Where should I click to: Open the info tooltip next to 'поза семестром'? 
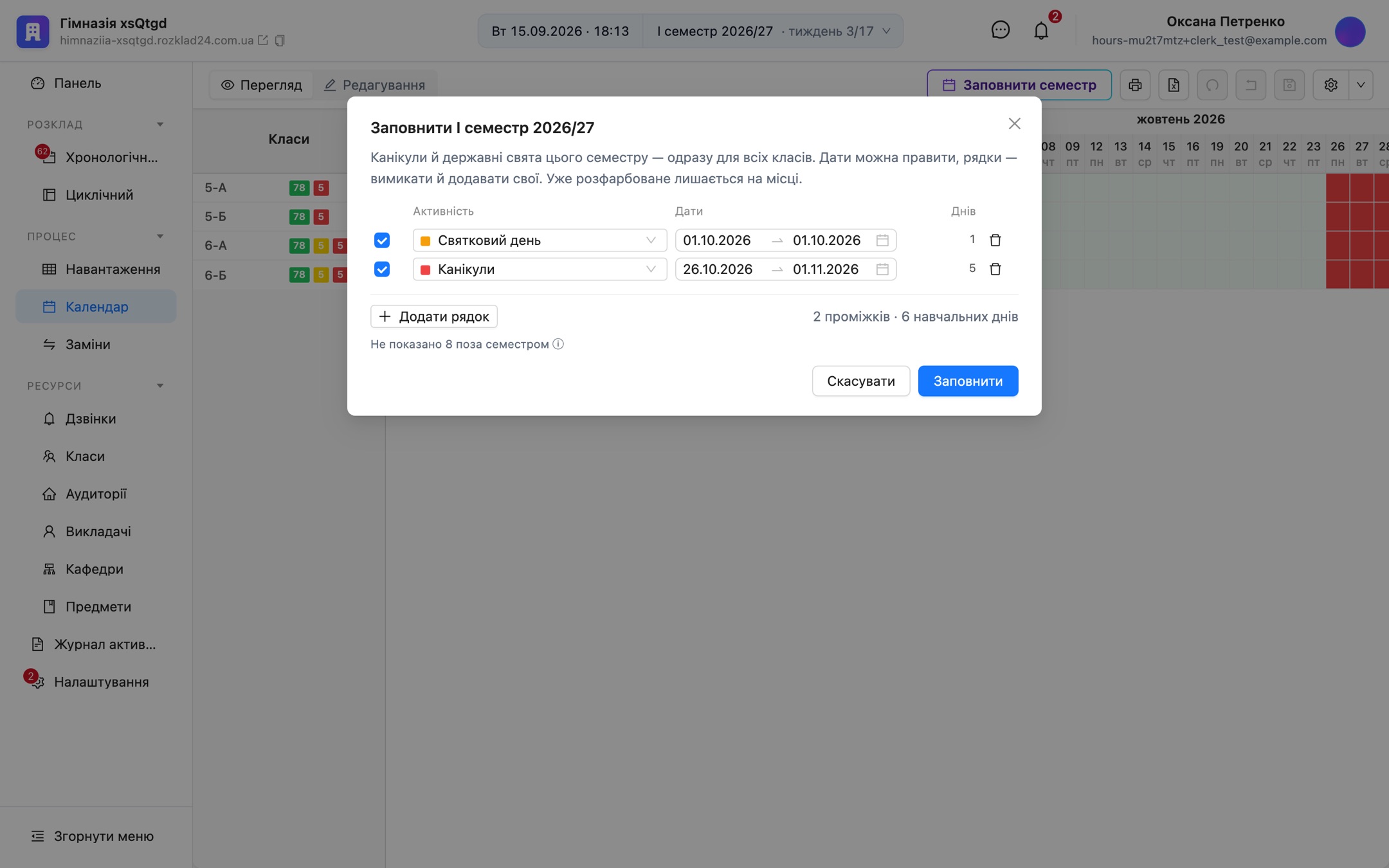(558, 344)
